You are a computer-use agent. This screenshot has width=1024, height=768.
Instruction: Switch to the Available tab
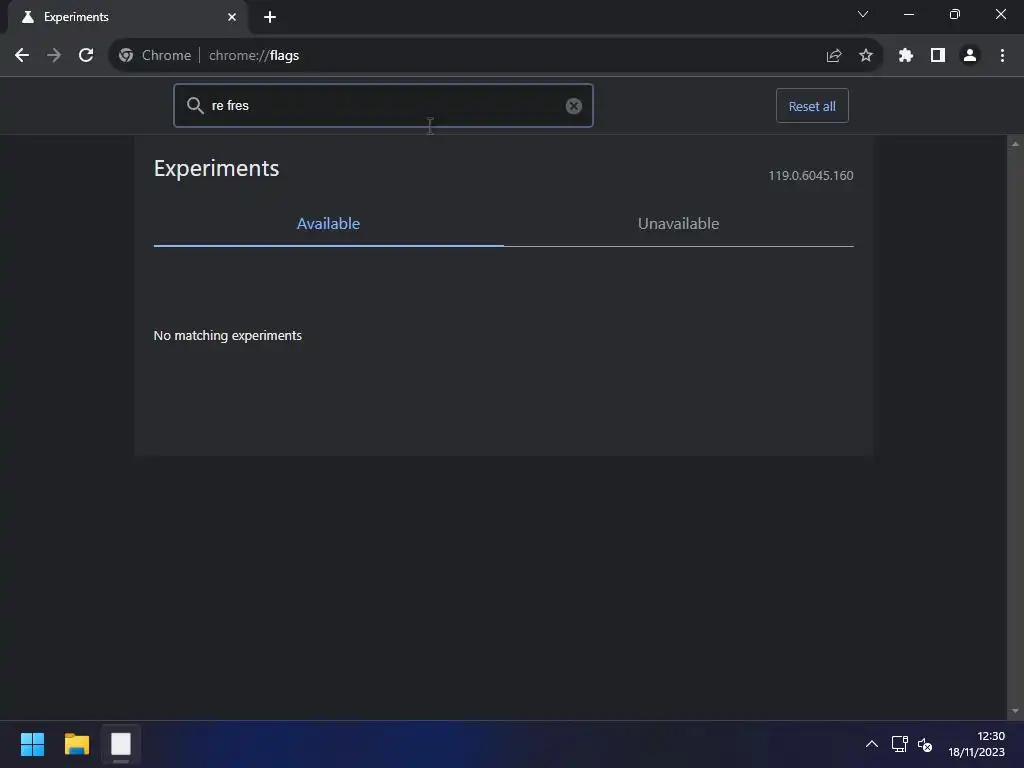pyautogui.click(x=328, y=223)
